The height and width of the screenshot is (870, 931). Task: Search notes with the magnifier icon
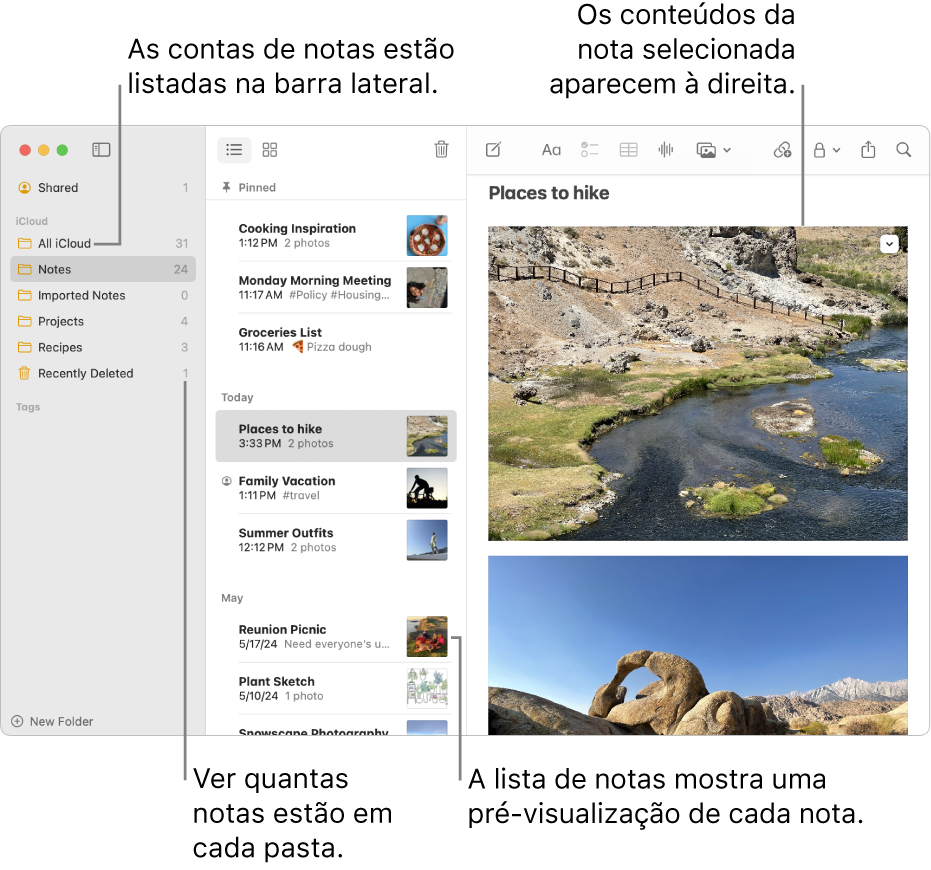coord(903,150)
